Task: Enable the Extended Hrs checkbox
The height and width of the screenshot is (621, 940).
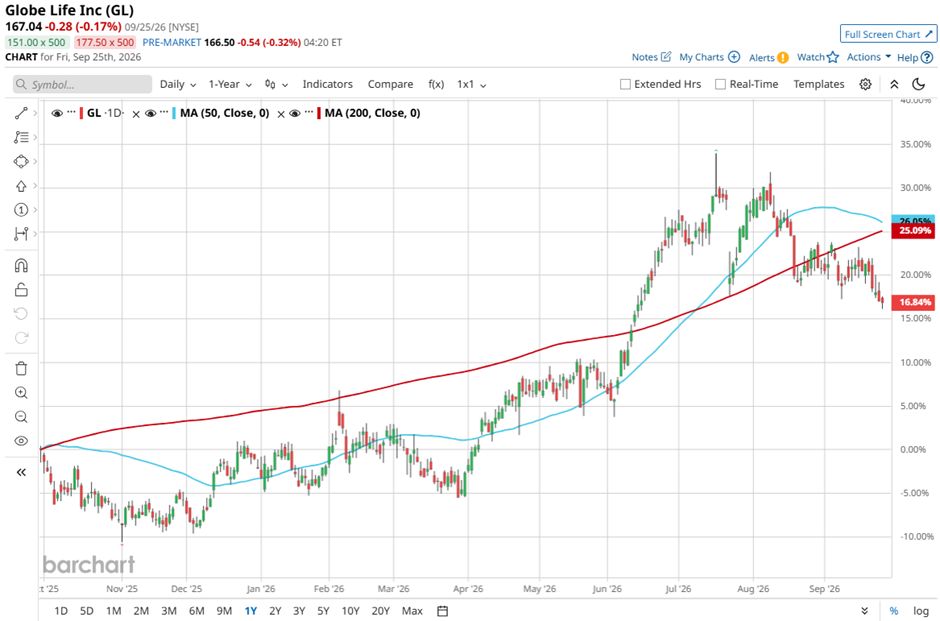Action: tap(625, 85)
